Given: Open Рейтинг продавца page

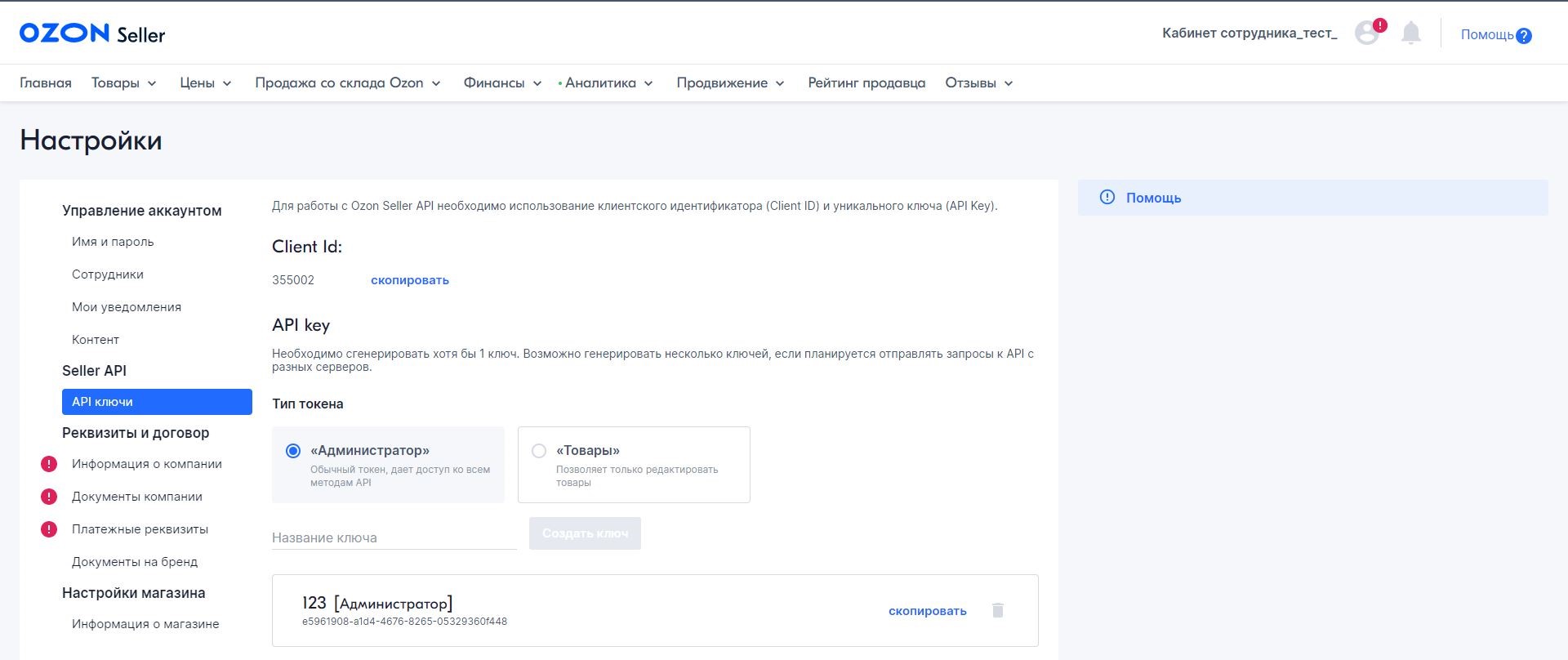Looking at the screenshot, I should pos(866,83).
